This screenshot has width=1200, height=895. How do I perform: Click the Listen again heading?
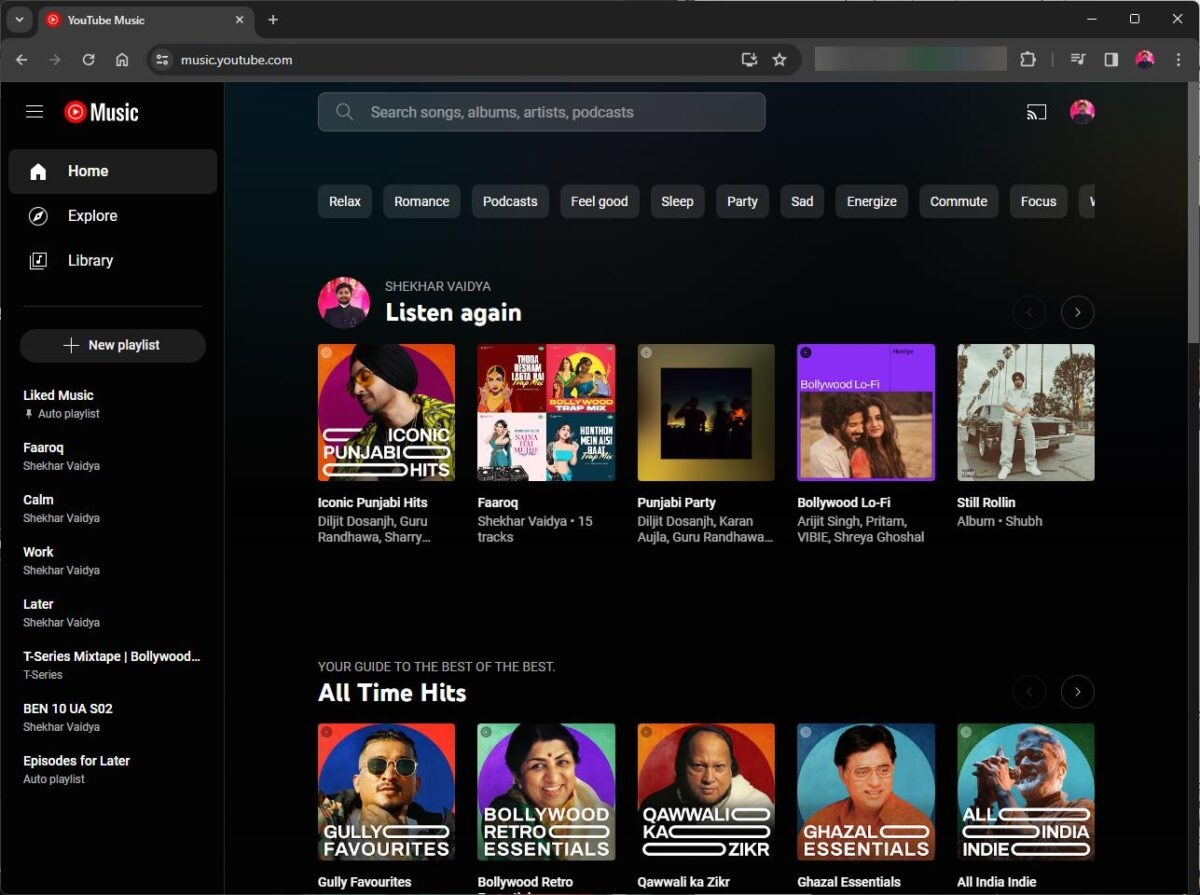pyautogui.click(x=453, y=313)
